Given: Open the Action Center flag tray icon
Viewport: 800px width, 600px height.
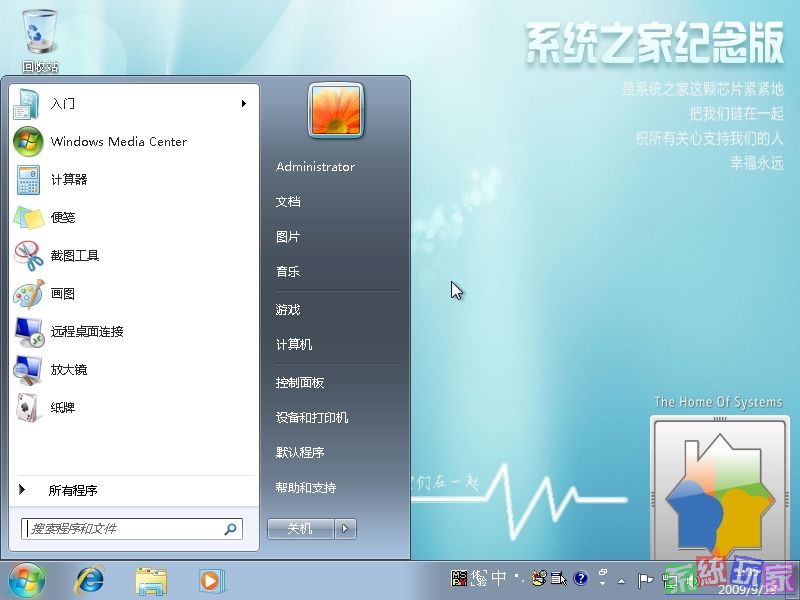Looking at the screenshot, I should coord(645,580).
